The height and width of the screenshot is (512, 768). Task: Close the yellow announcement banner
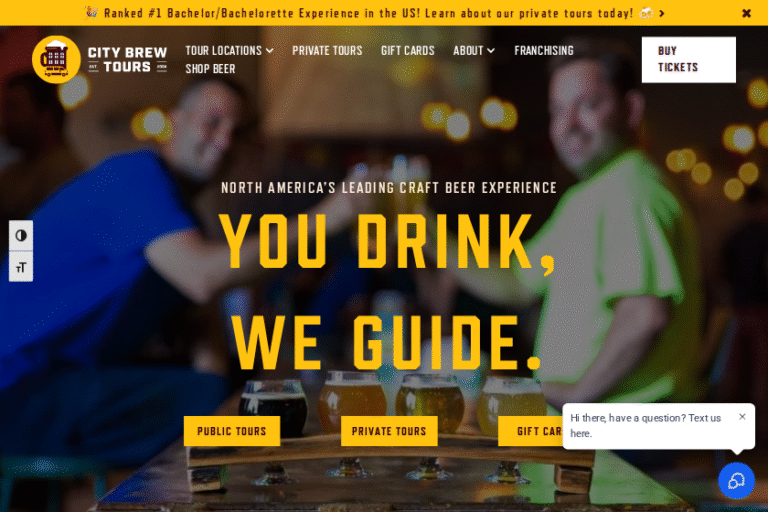[x=746, y=13]
